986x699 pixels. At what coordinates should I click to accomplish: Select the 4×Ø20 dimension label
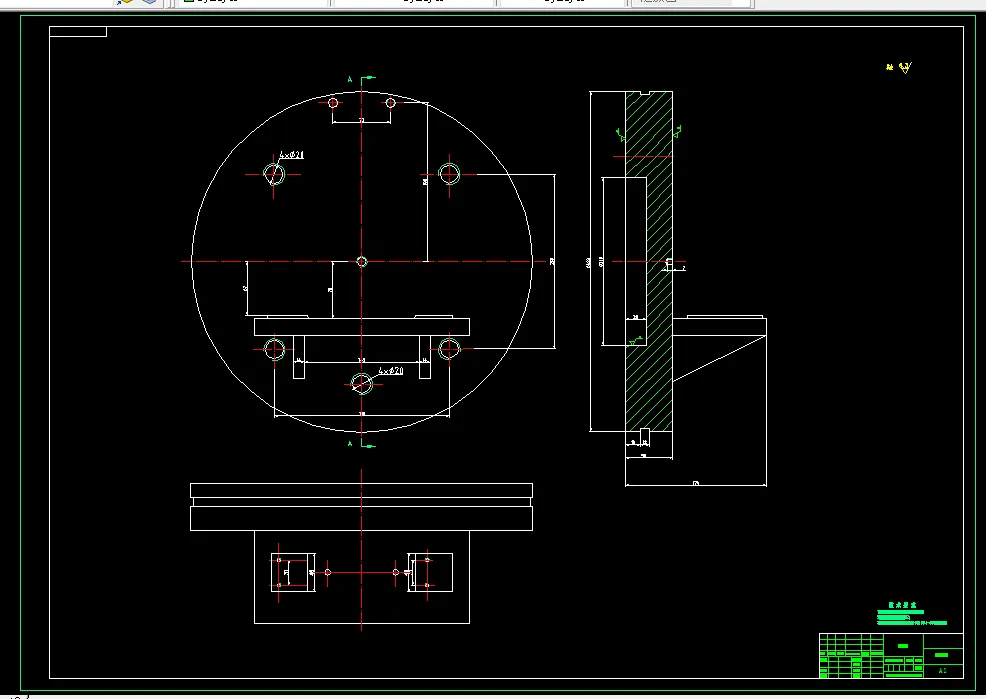click(x=391, y=371)
